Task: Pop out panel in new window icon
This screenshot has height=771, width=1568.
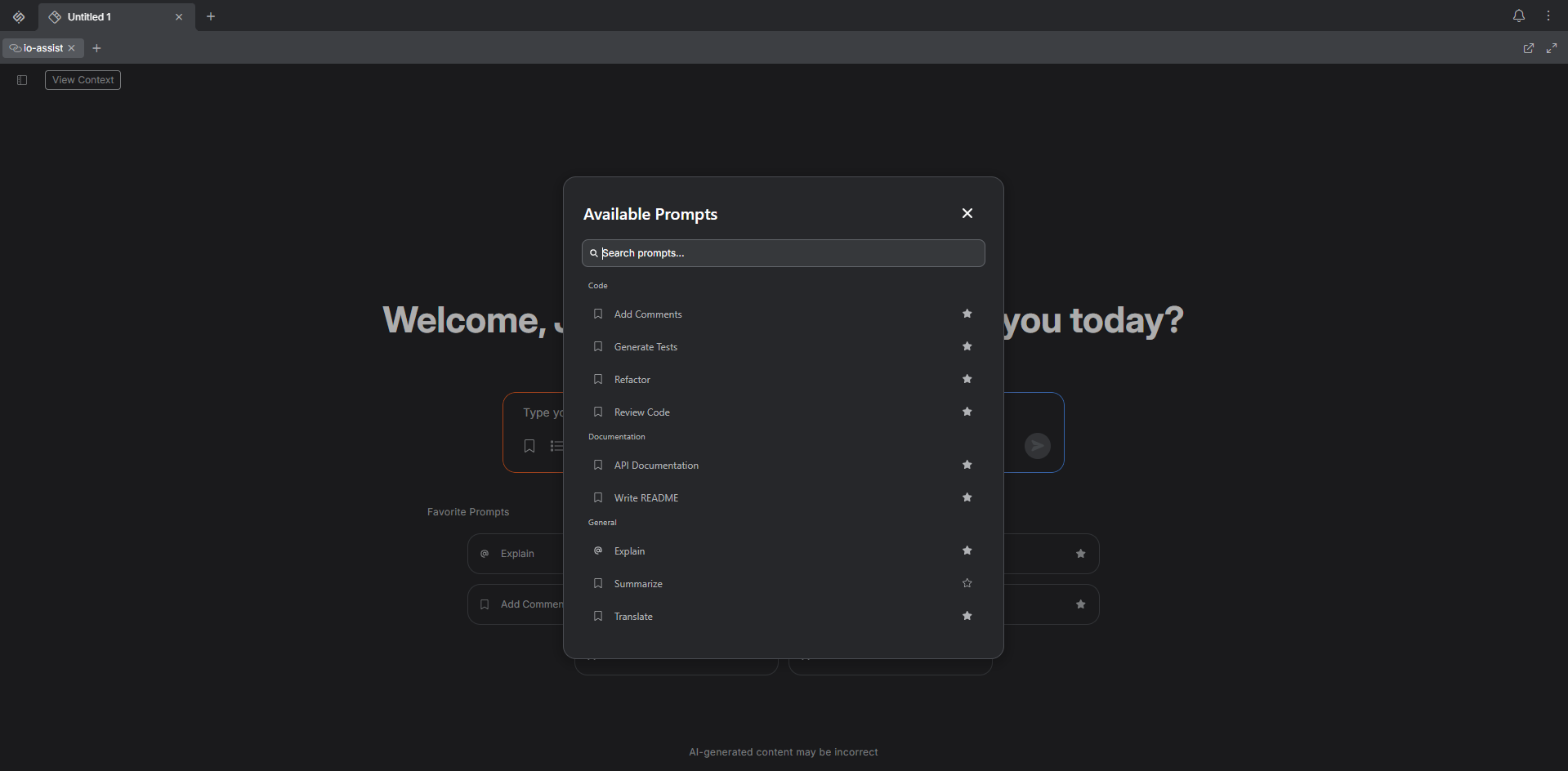Action: [x=1529, y=48]
